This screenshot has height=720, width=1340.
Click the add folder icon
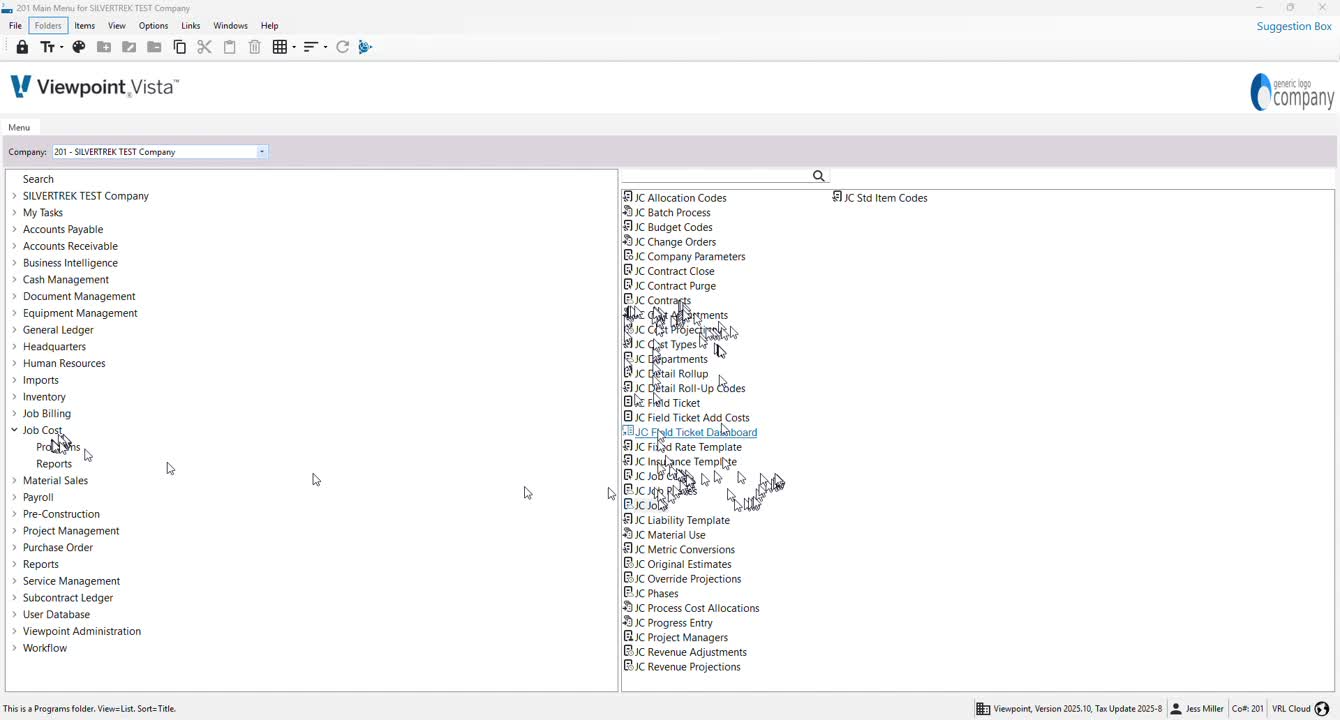click(104, 47)
